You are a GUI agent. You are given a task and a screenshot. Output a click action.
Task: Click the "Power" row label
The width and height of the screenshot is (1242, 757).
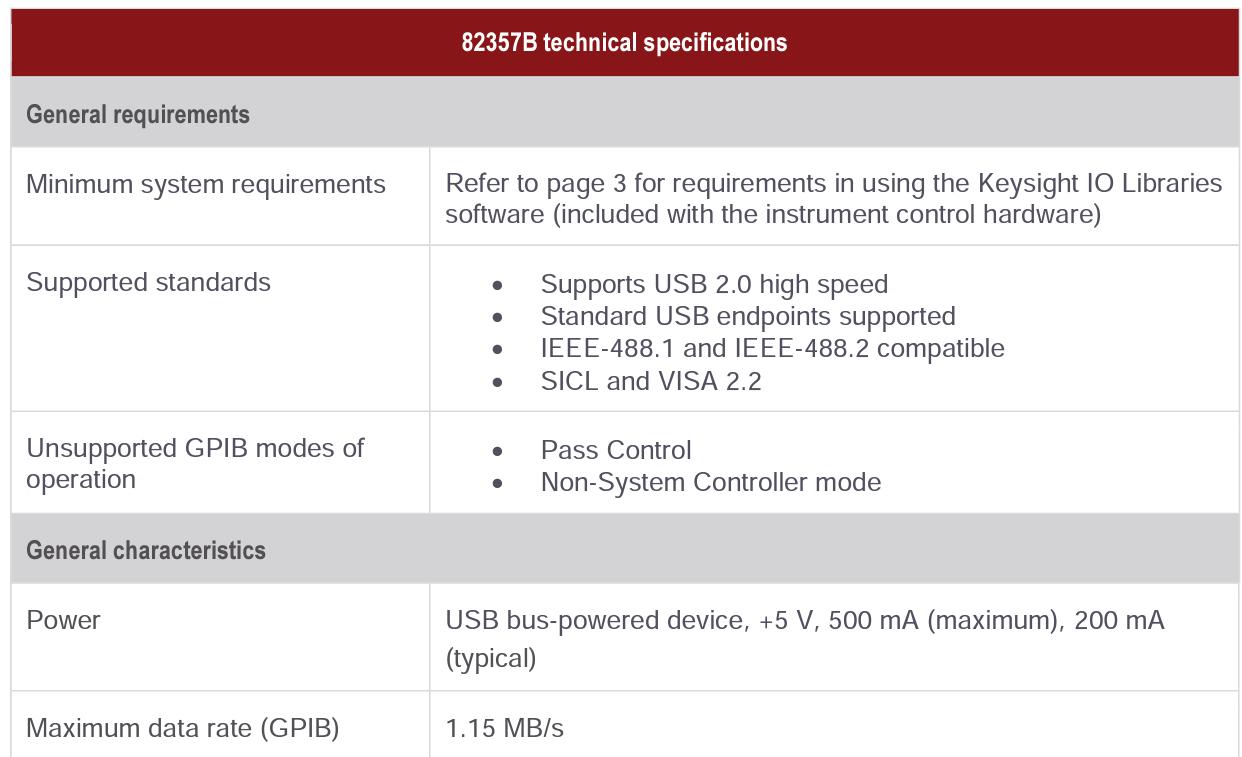tap(64, 621)
